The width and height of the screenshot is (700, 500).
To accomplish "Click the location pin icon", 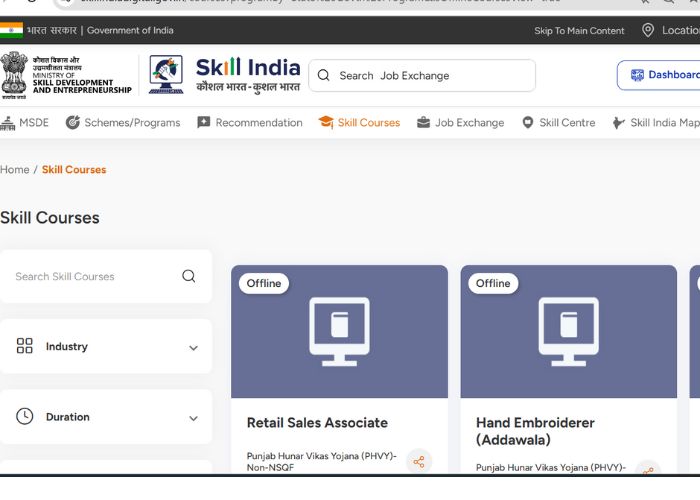I will 648,30.
